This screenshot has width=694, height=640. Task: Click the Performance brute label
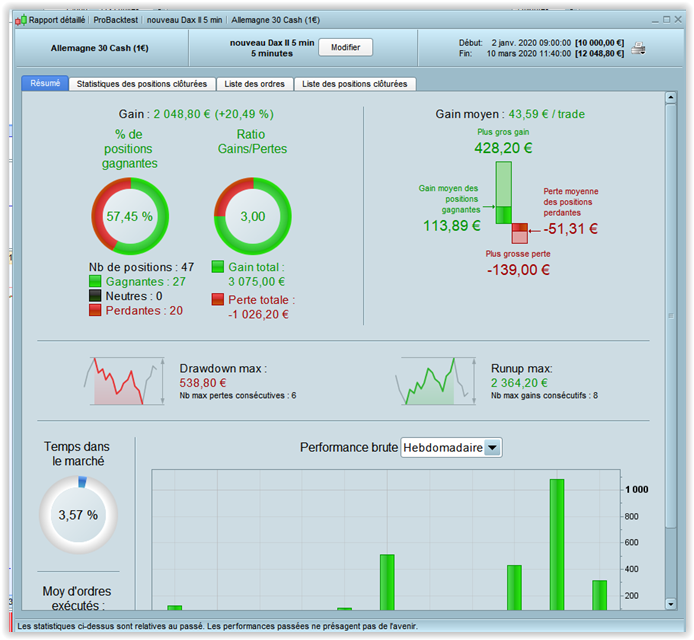coord(349,447)
